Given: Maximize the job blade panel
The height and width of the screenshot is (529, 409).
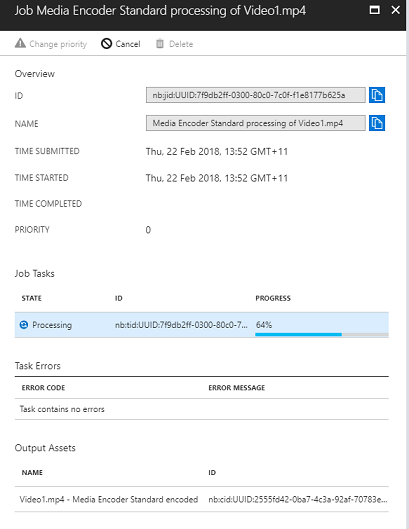Looking at the screenshot, I should tap(375, 10).
